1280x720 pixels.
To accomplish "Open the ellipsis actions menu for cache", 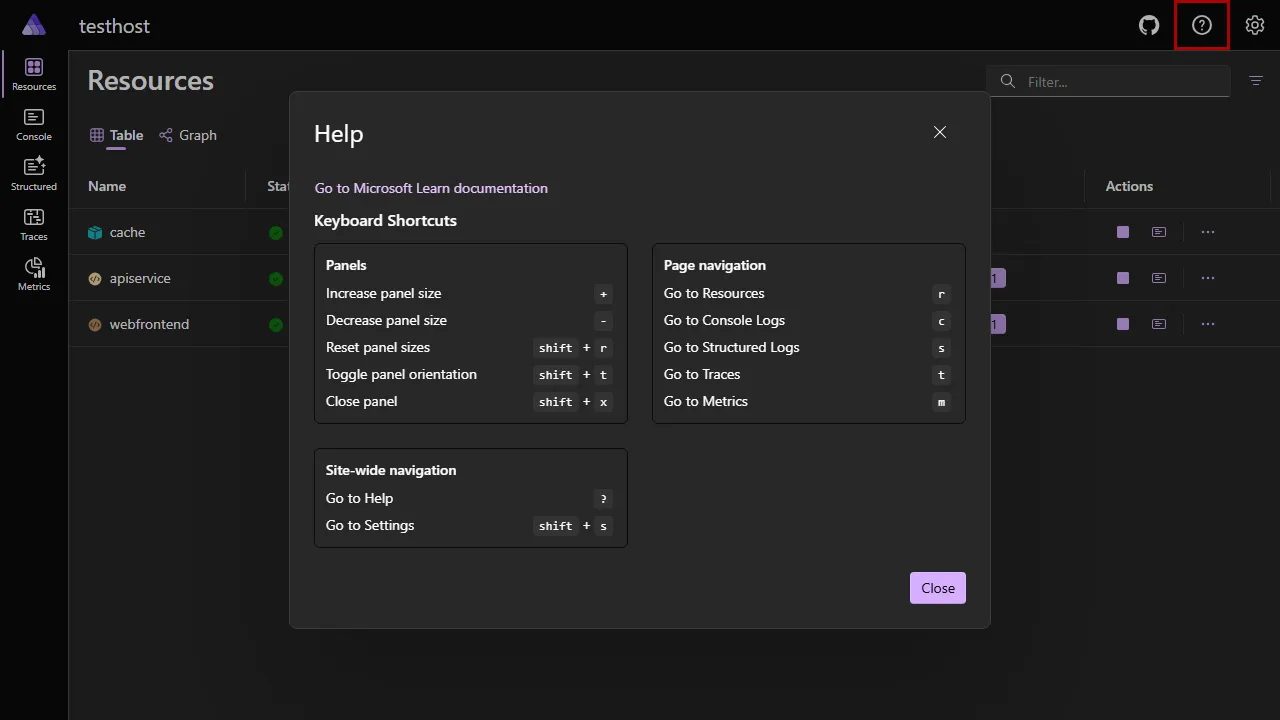I will coord(1207,231).
